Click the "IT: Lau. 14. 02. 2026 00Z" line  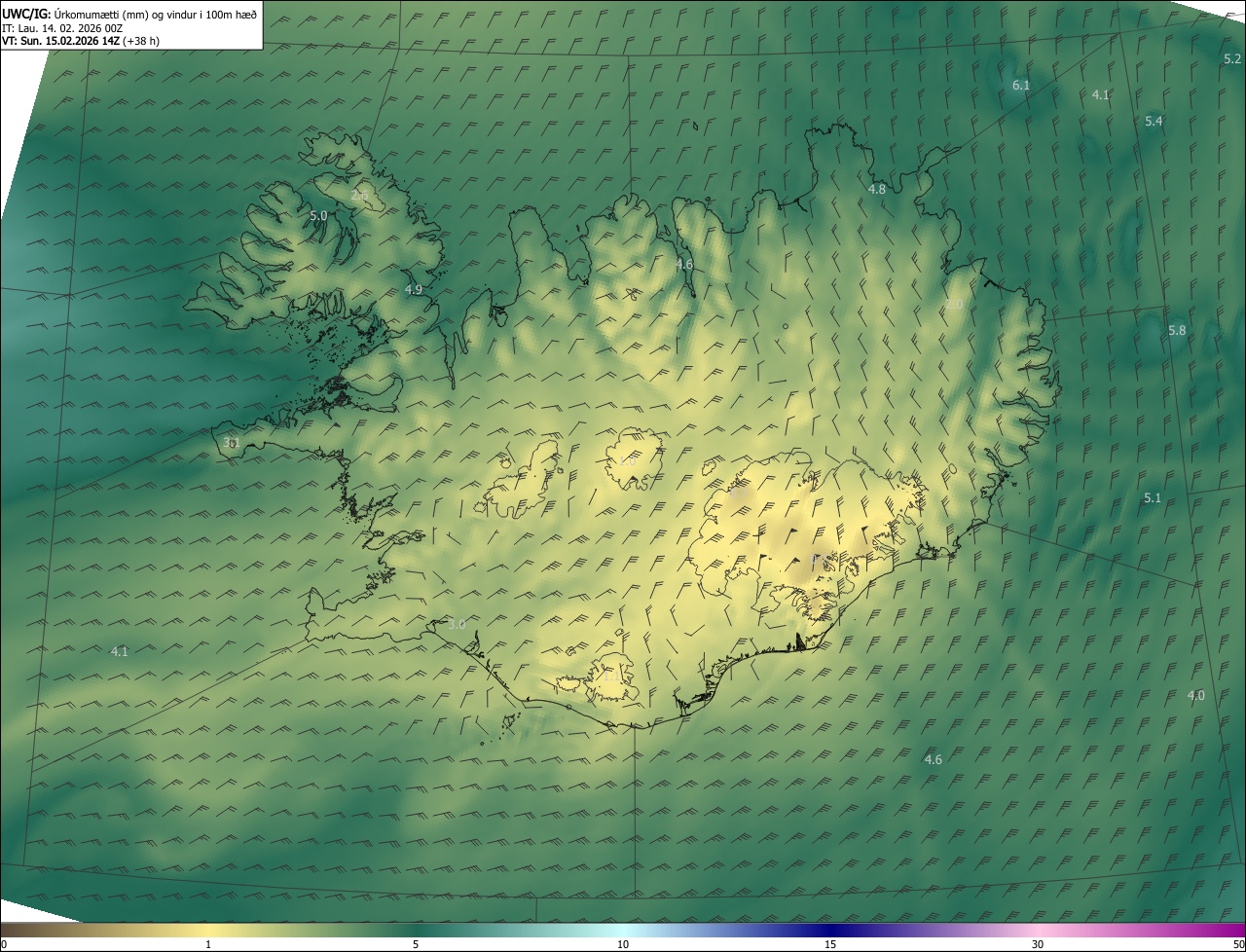62,27
